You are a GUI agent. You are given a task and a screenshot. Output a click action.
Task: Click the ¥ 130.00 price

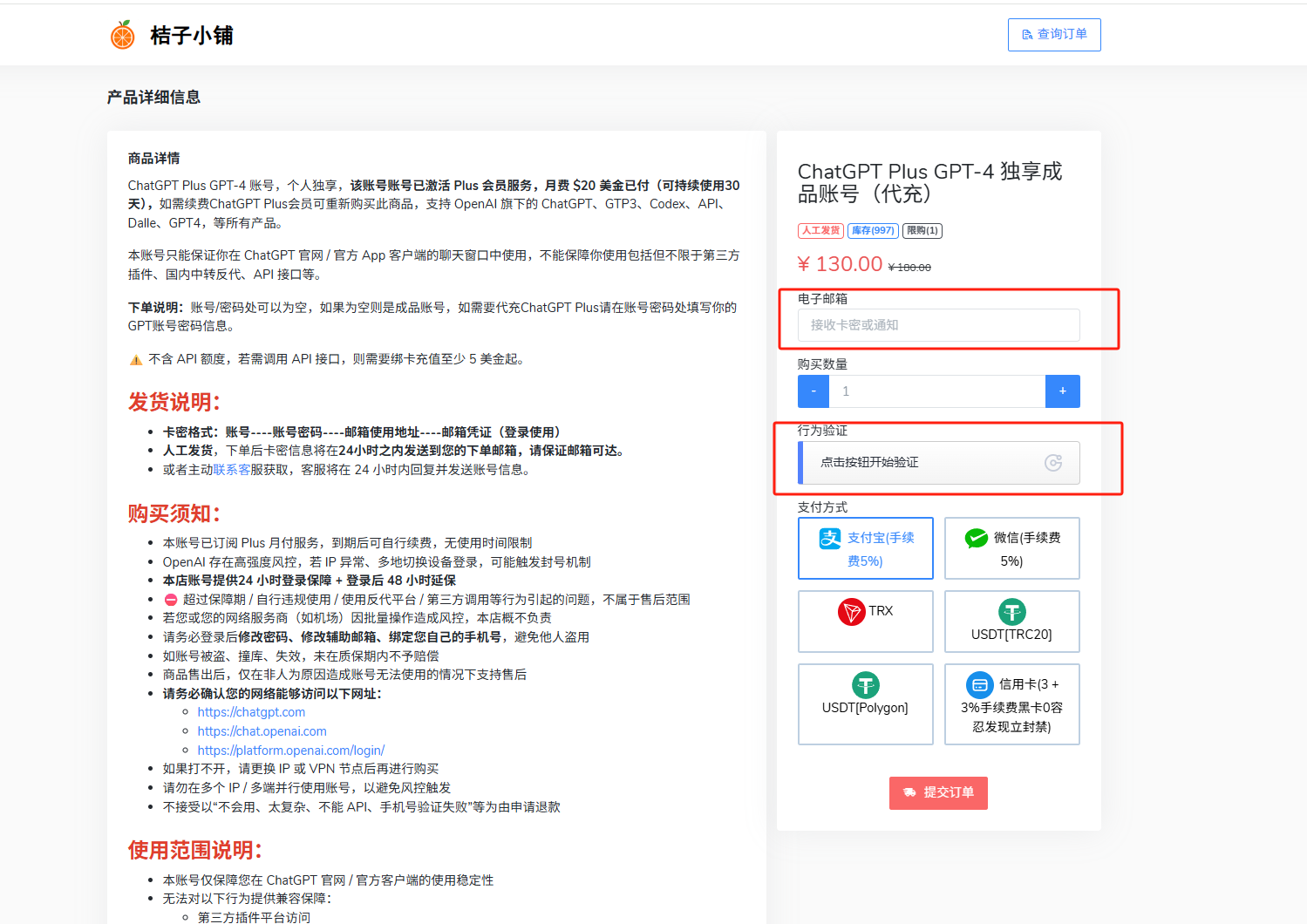(x=841, y=264)
